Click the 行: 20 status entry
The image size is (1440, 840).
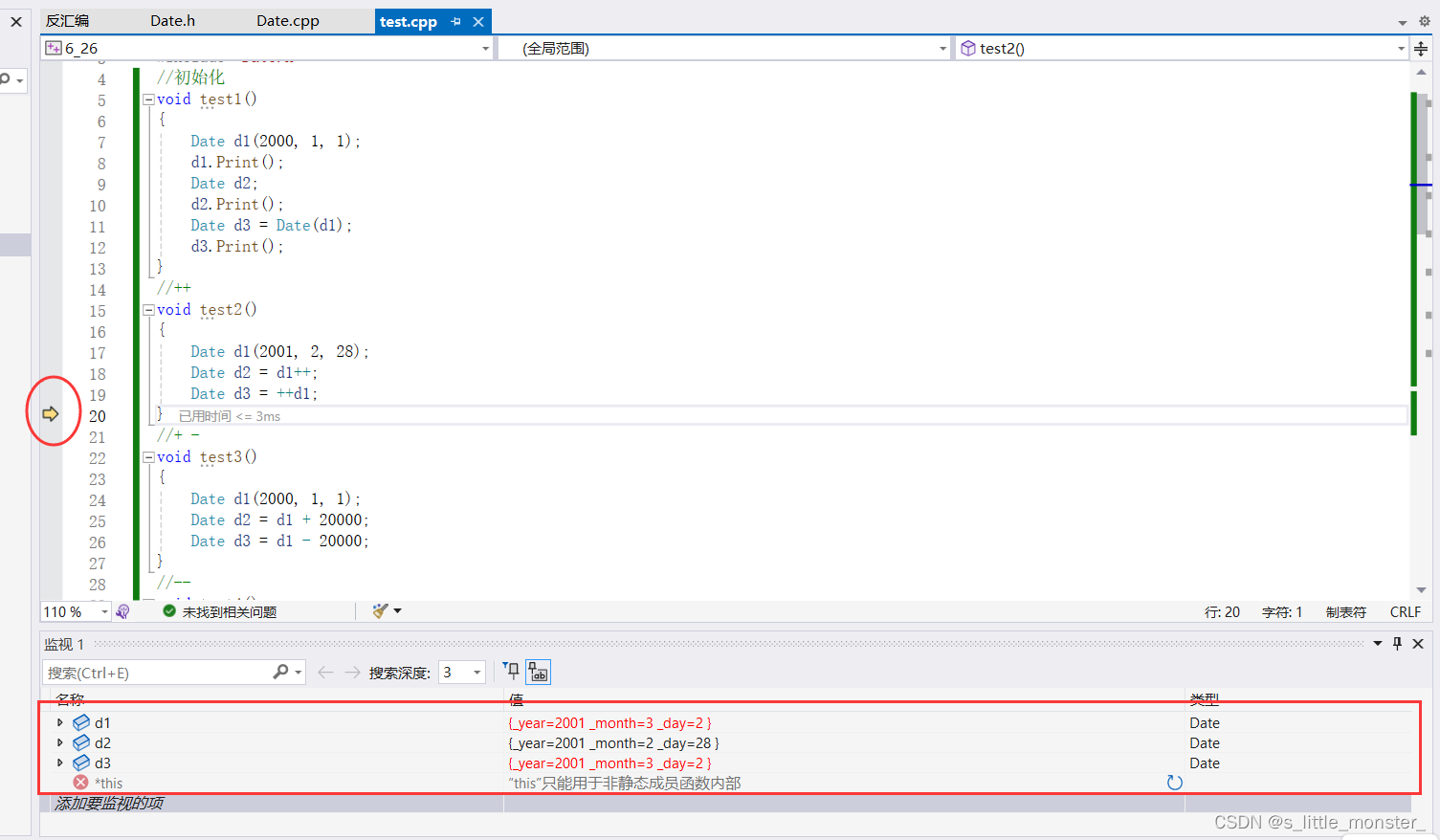tap(1222, 612)
